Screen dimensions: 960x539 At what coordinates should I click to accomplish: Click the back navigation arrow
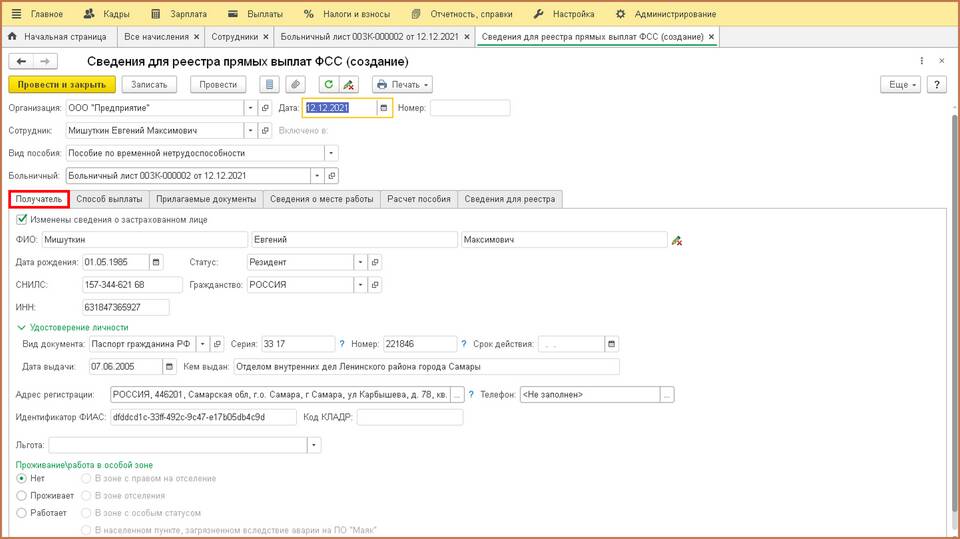tap(21, 62)
